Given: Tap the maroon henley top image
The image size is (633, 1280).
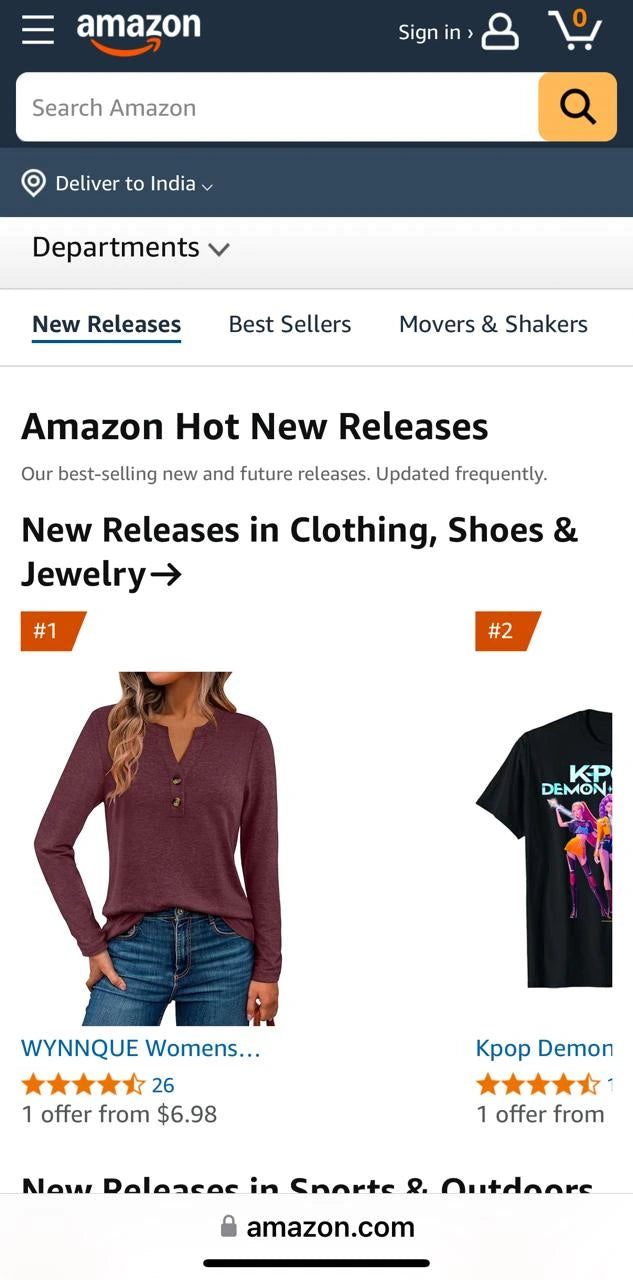Looking at the screenshot, I should coord(158,849).
